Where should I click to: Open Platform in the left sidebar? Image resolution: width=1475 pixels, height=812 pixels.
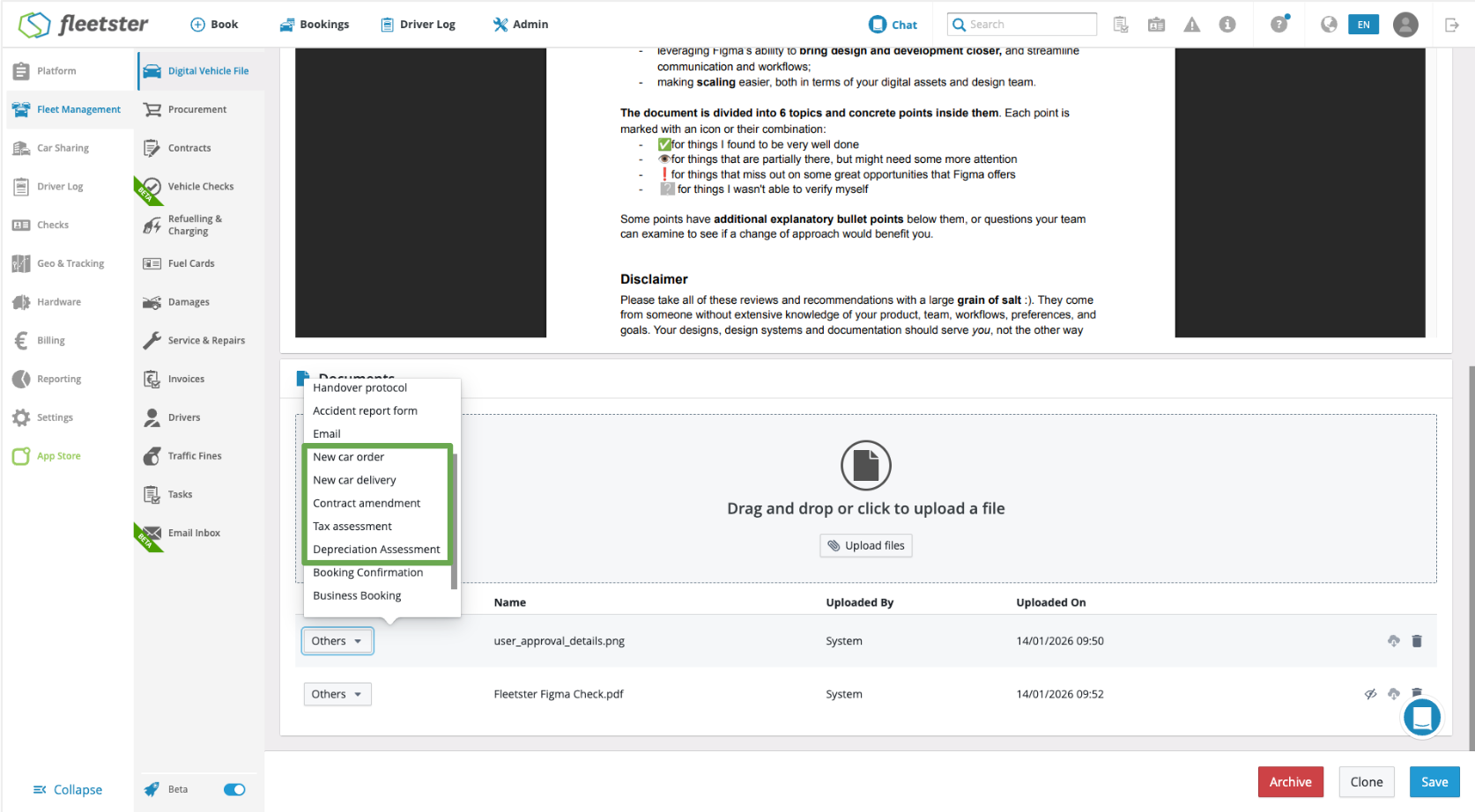coord(45,71)
